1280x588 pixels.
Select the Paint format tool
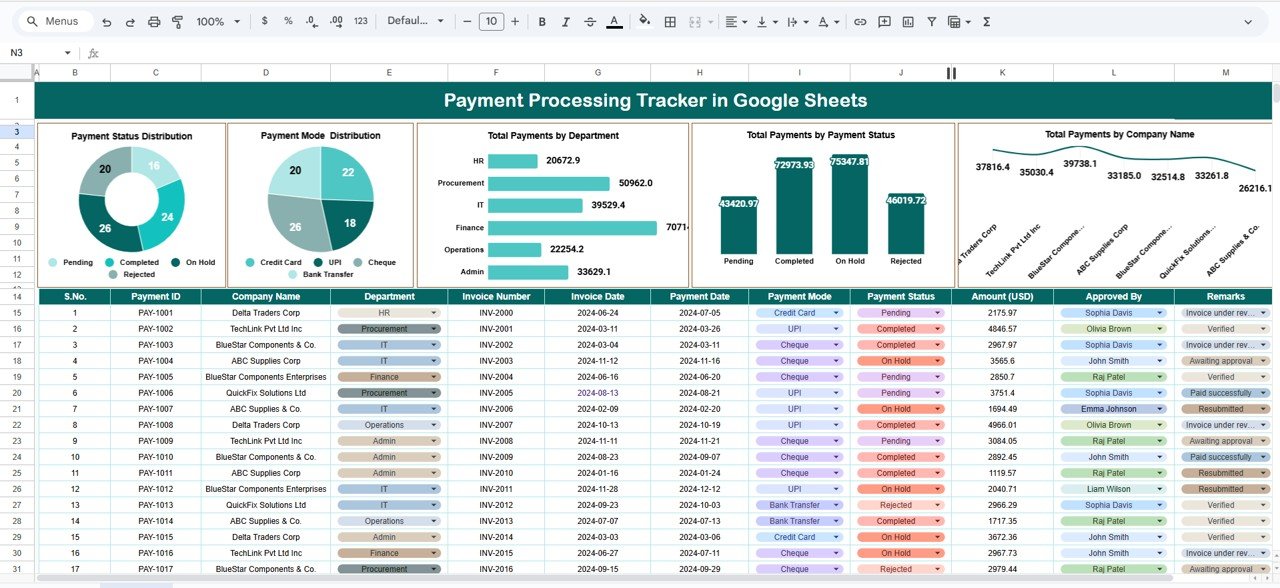[x=177, y=21]
